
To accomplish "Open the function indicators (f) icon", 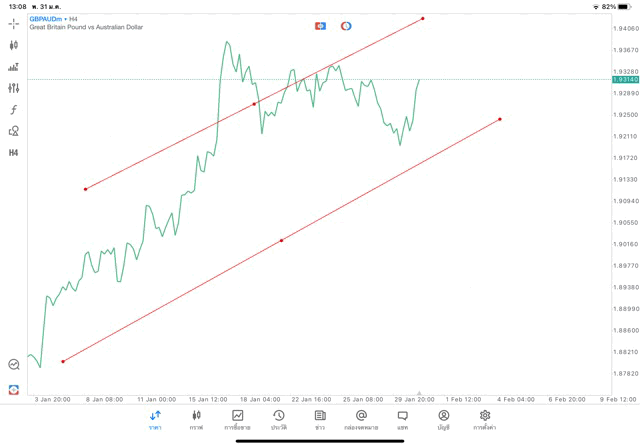I will click(13, 110).
